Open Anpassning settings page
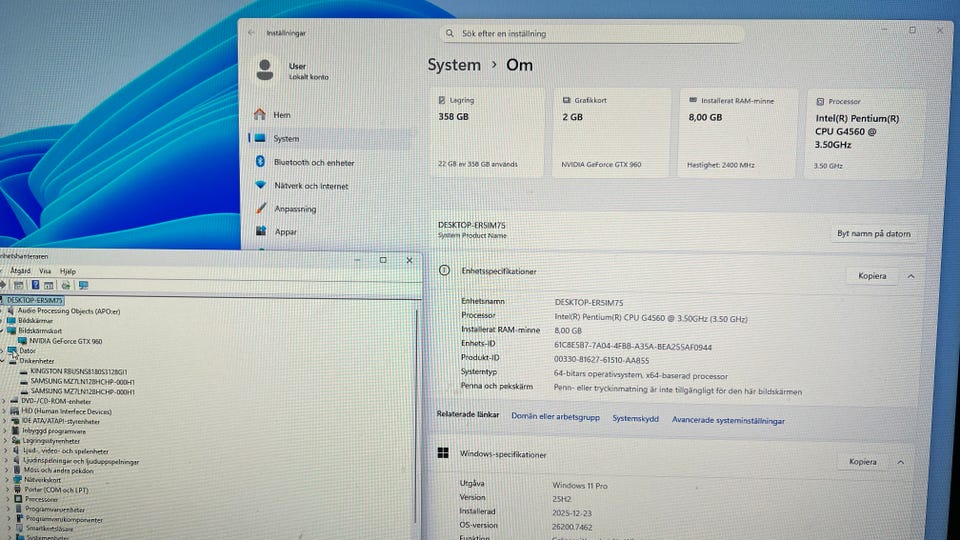The image size is (960, 540). (295, 209)
